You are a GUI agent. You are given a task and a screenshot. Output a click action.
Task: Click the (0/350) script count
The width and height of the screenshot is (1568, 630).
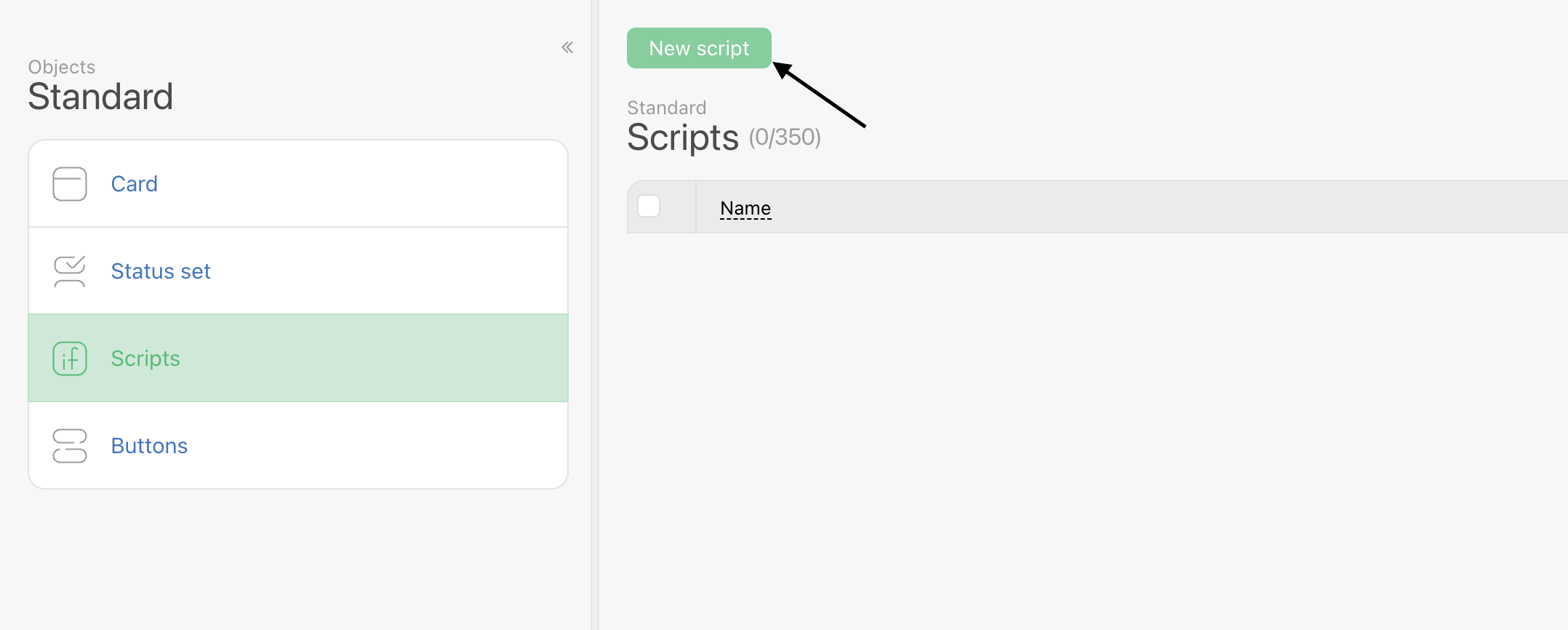point(785,137)
